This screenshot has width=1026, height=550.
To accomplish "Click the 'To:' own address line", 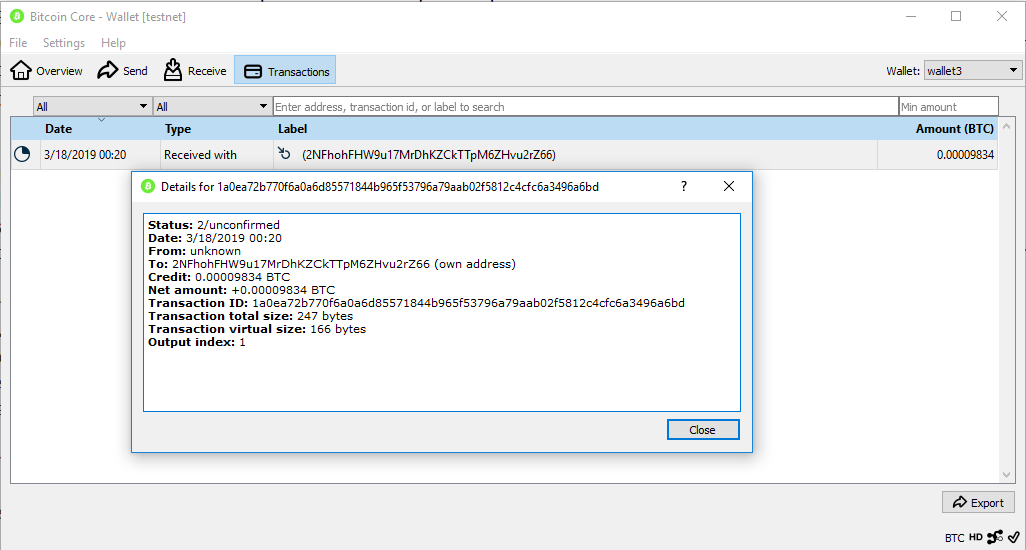I will 332,264.
